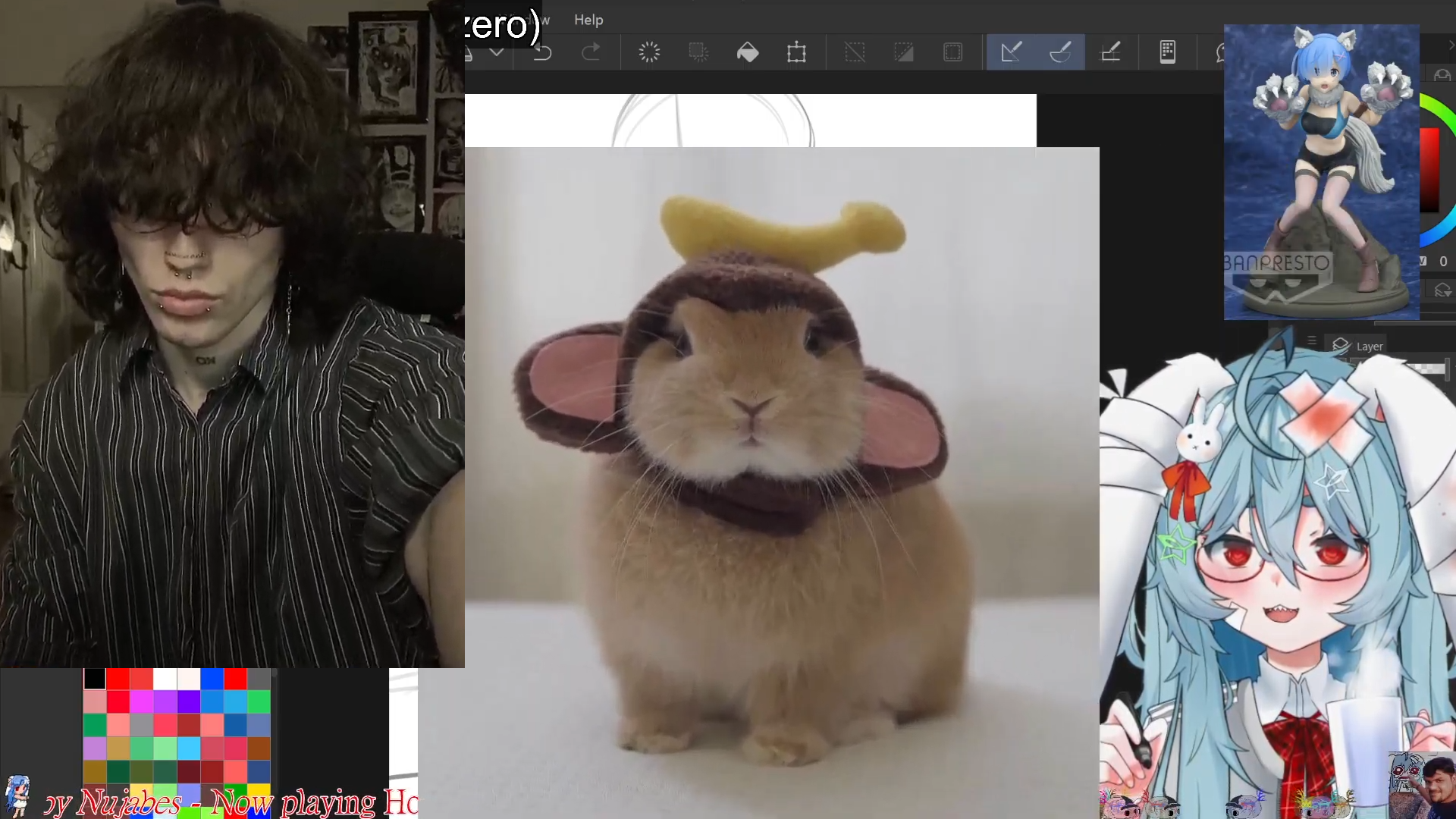Click the Invert selected area icon
The height and width of the screenshot is (819, 1456).
[x=904, y=52]
